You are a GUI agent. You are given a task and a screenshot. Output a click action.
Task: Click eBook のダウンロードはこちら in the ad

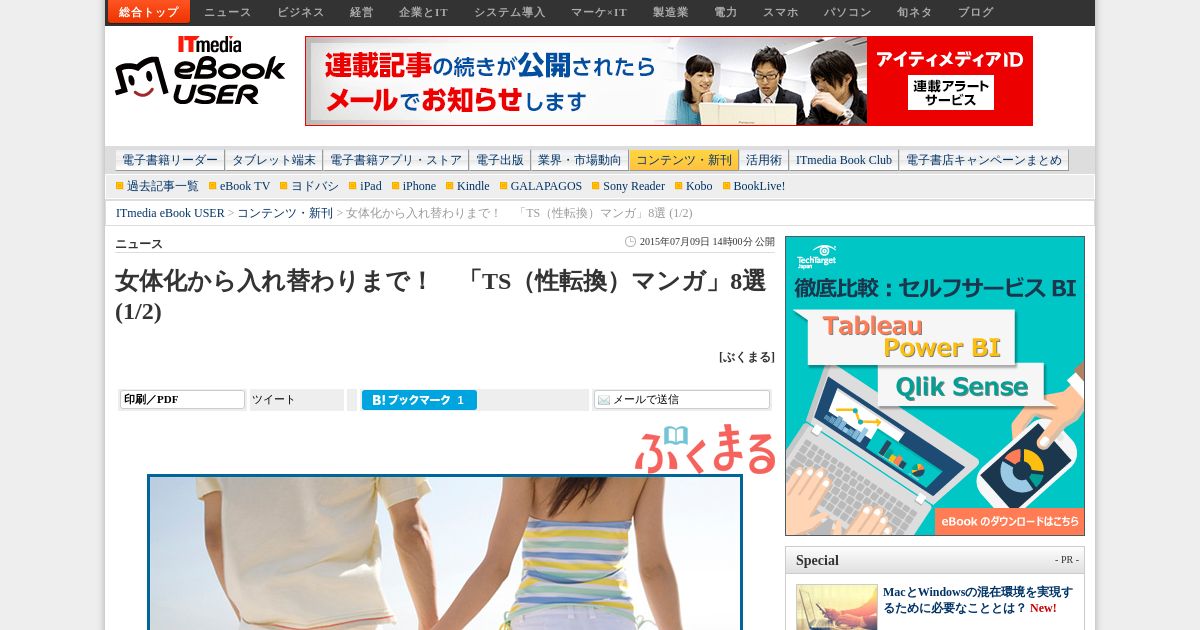[x=1010, y=521]
